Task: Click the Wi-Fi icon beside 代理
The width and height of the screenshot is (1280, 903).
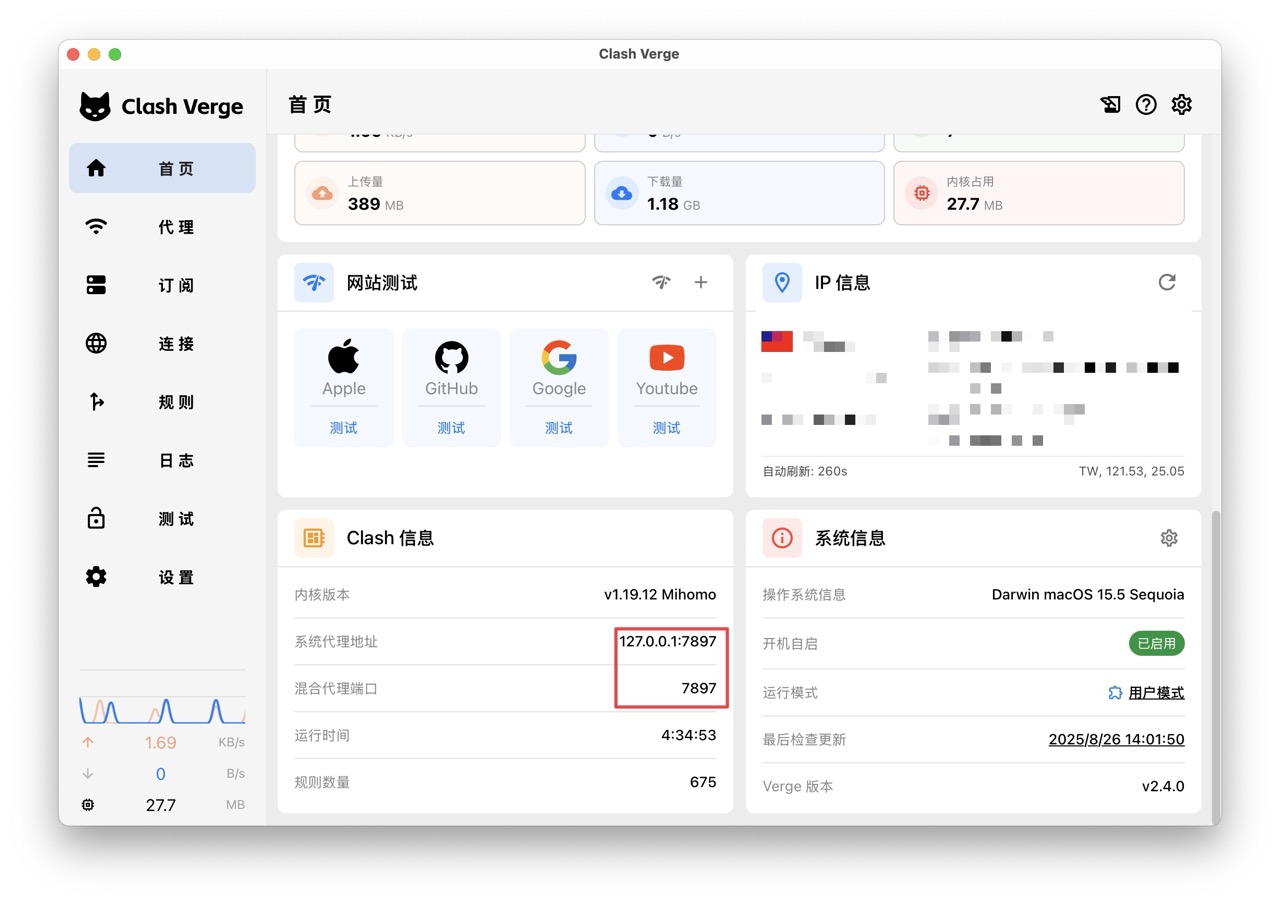Action: [96, 227]
